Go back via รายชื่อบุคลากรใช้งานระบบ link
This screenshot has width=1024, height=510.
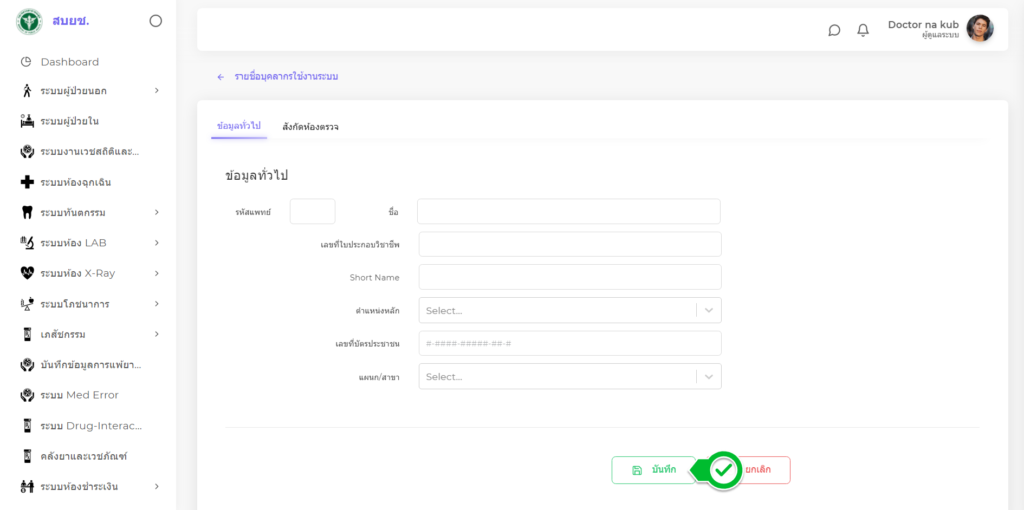[x=285, y=77]
